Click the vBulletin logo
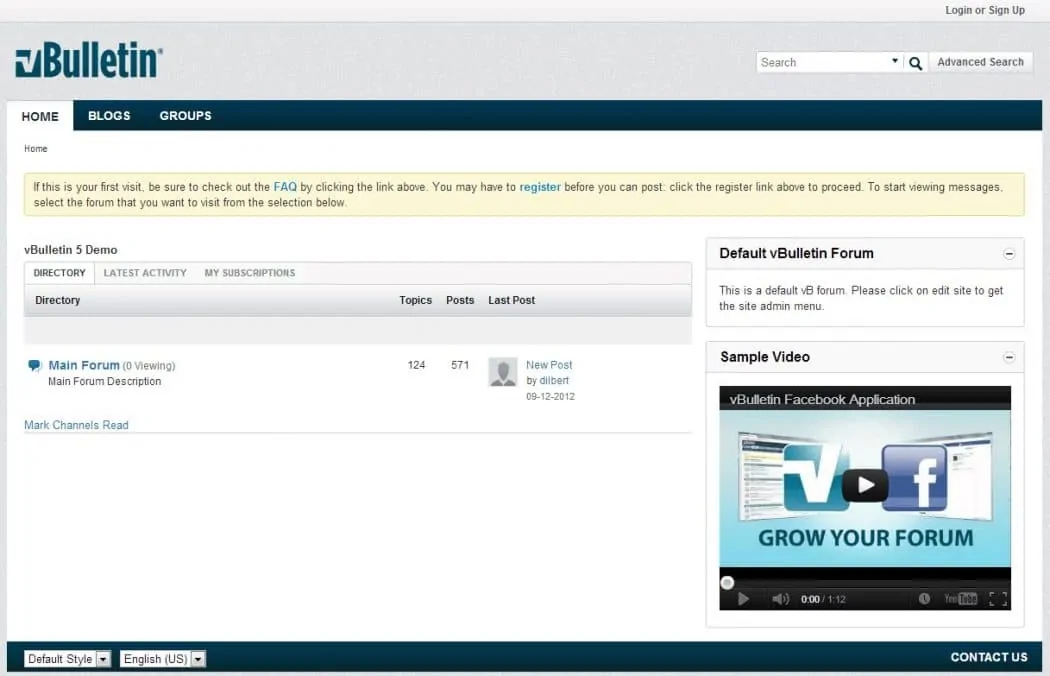 pos(88,60)
